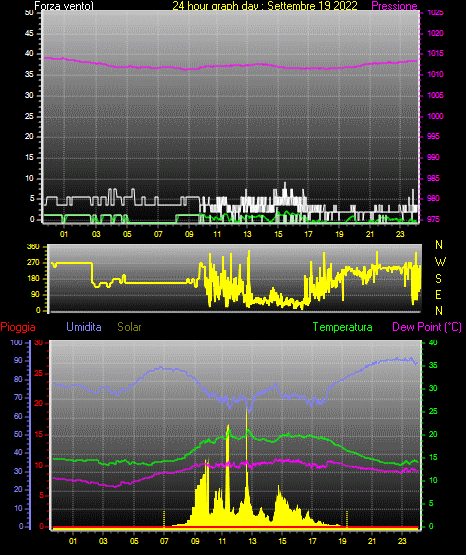Click hour 01 on bottom graph axis

coord(73,541)
